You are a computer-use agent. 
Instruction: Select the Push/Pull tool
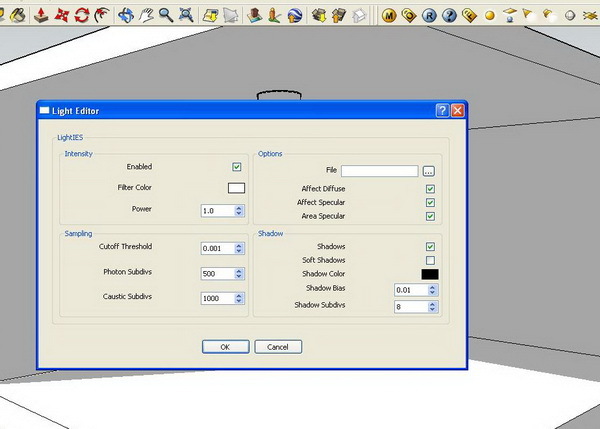39,16
